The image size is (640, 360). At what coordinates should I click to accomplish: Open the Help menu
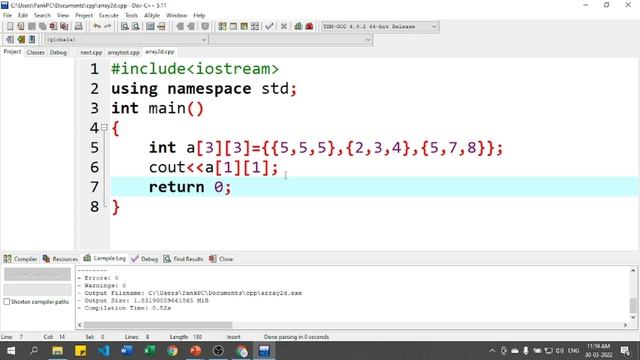point(199,16)
